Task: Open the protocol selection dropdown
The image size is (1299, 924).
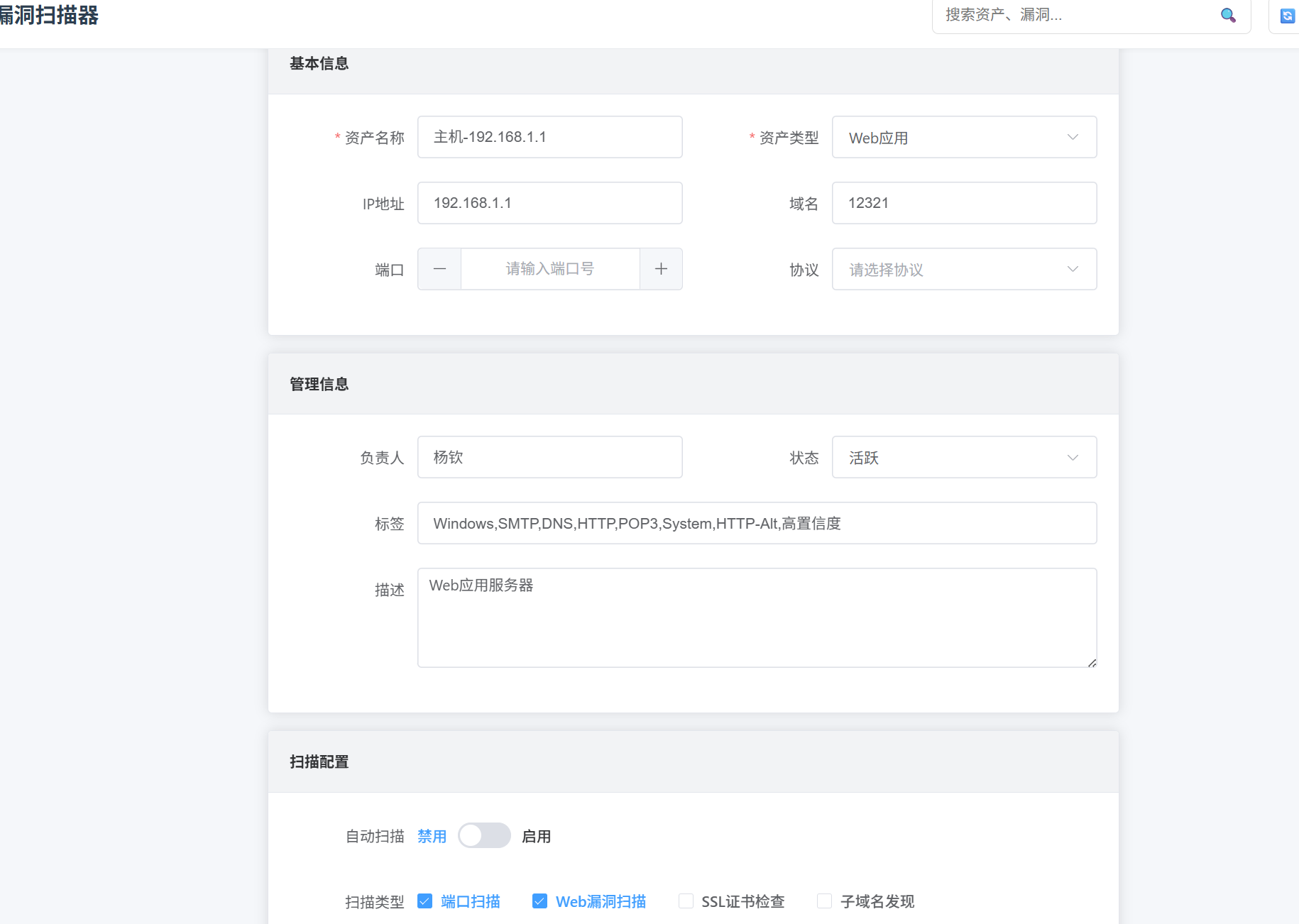Action: pos(964,270)
